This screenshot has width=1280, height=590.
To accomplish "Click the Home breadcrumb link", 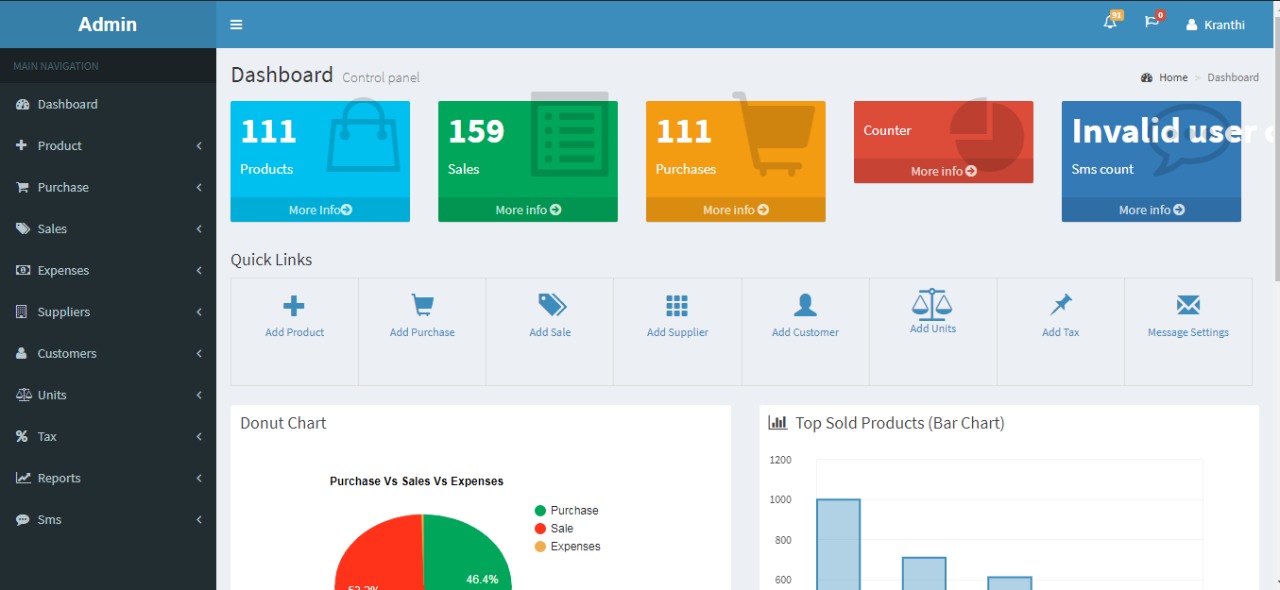I will [x=1173, y=78].
